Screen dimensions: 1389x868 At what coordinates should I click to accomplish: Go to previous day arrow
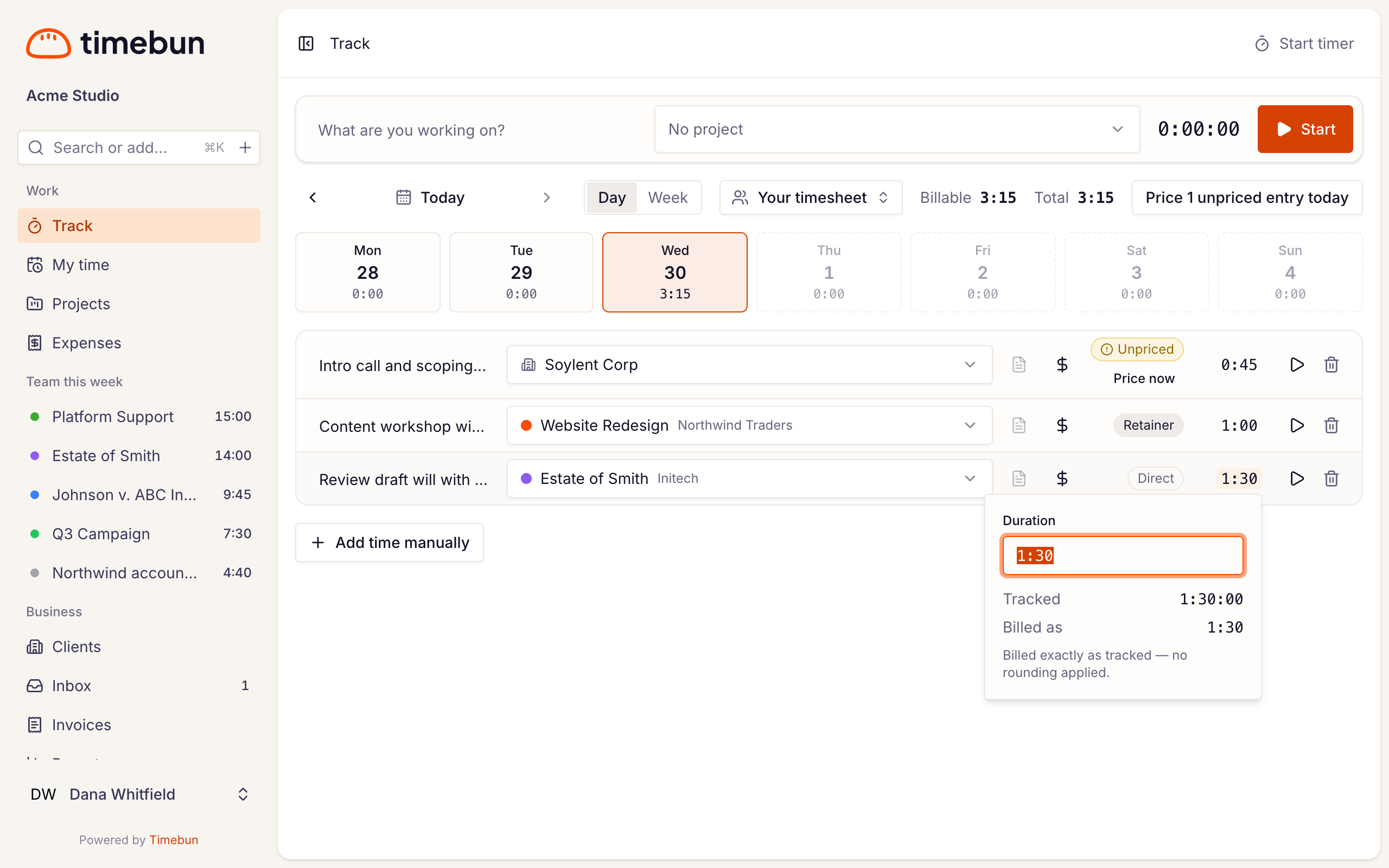tap(313, 197)
